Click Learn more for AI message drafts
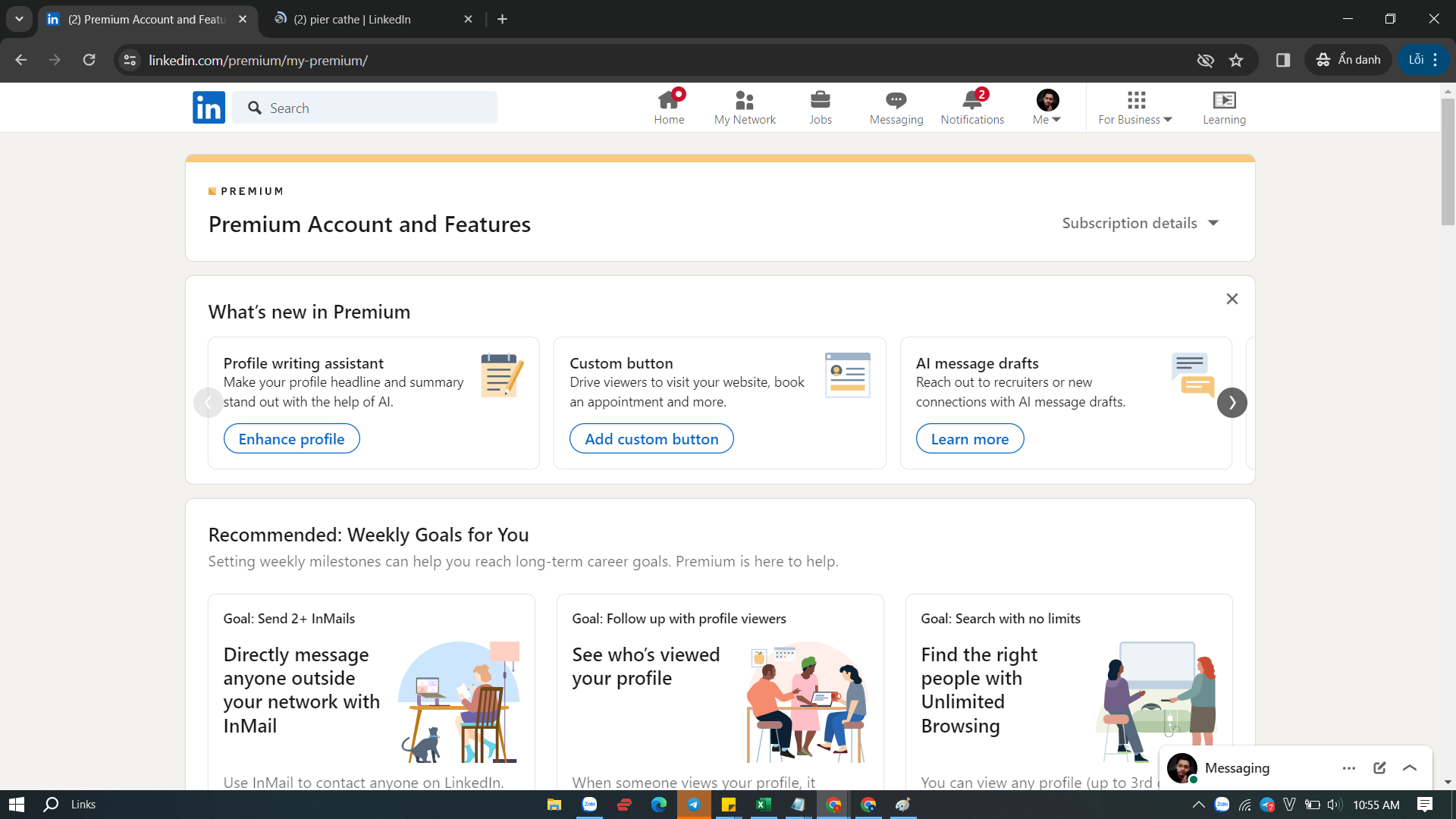The height and width of the screenshot is (819, 1456). click(x=970, y=439)
